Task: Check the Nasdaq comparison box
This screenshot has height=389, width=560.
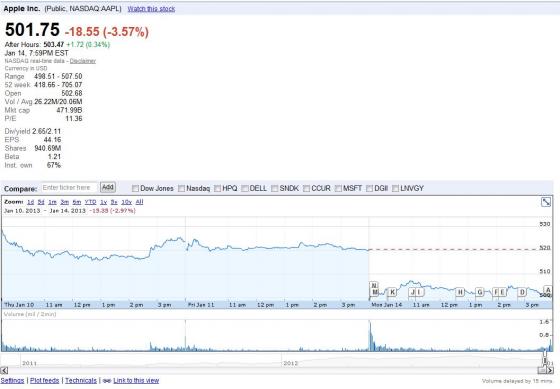Action: pos(181,188)
